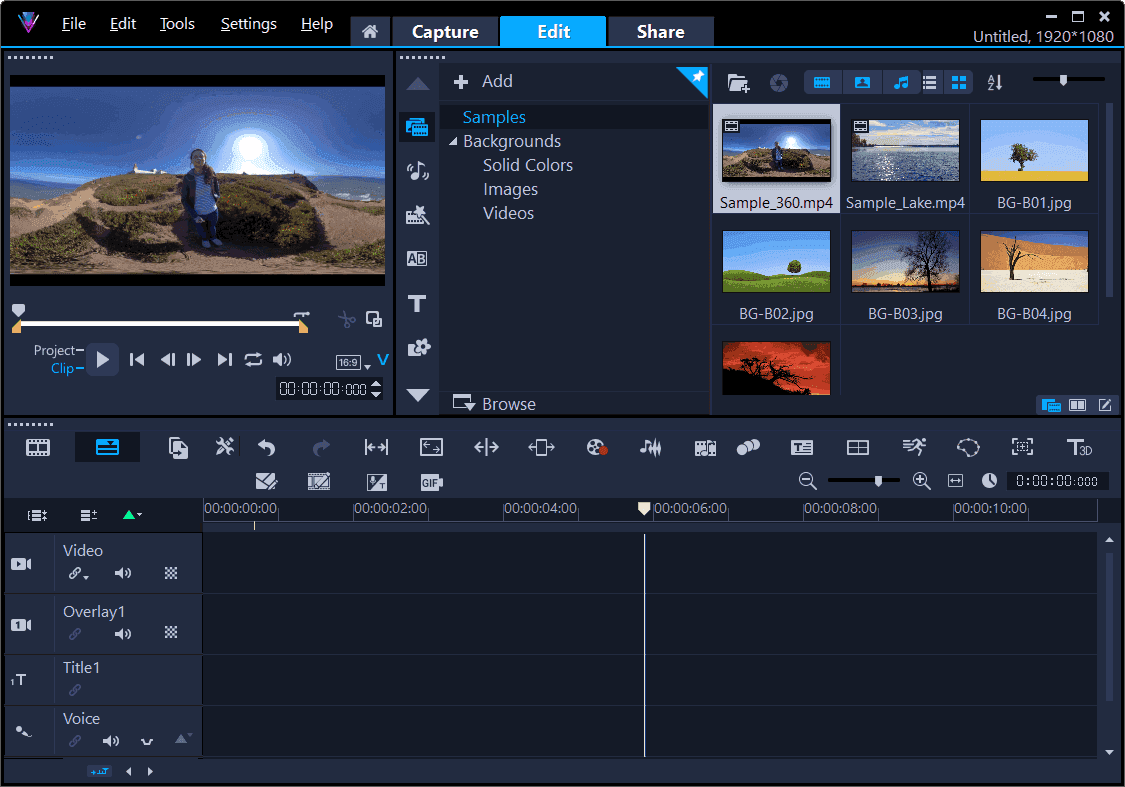Open the Title library T icon

(417, 303)
